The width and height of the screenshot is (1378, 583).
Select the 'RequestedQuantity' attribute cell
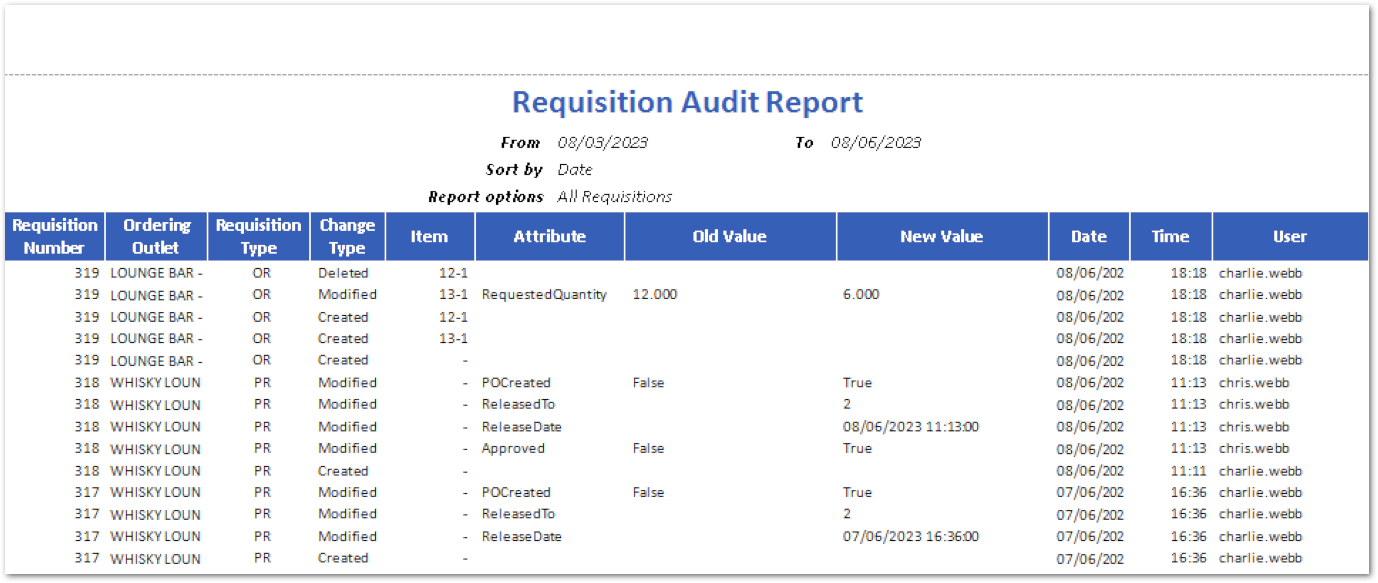point(544,295)
